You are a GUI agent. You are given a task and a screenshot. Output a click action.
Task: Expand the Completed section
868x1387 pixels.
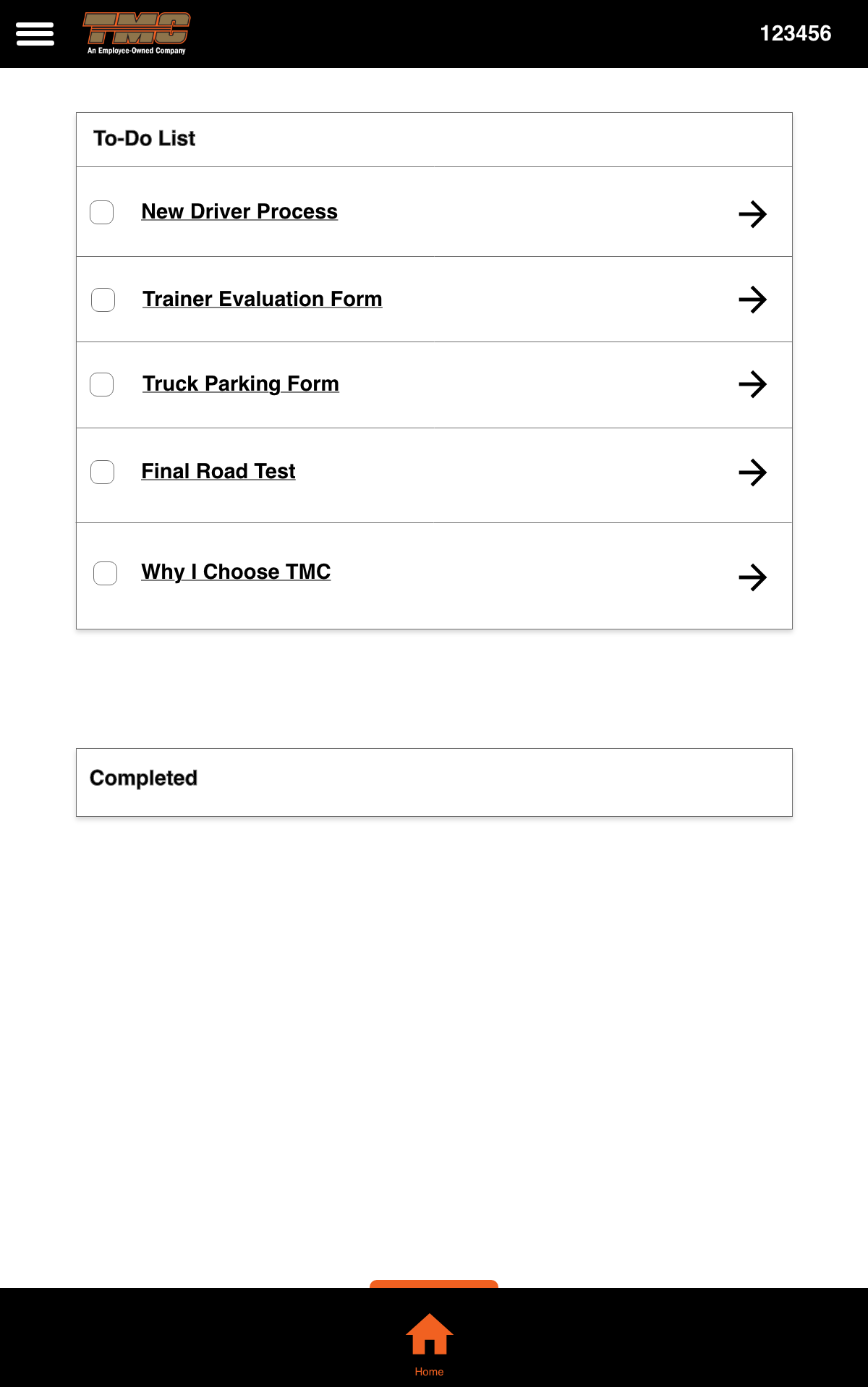[x=434, y=782]
